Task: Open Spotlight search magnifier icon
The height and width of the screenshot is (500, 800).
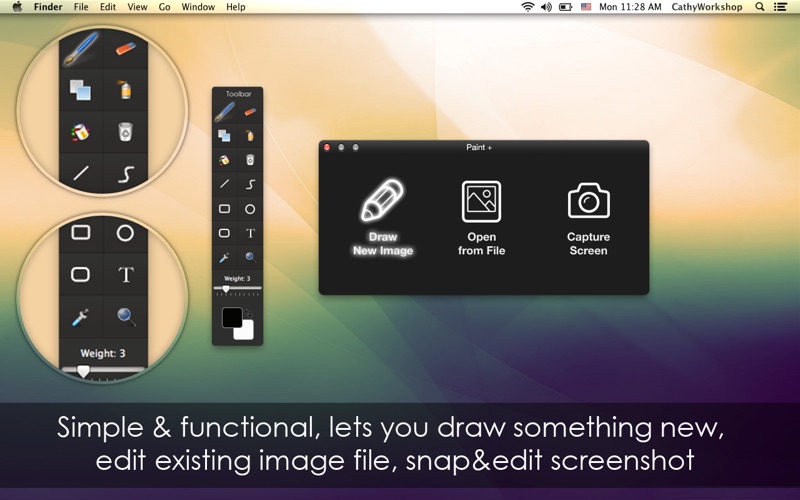Action: tap(760, 7)
